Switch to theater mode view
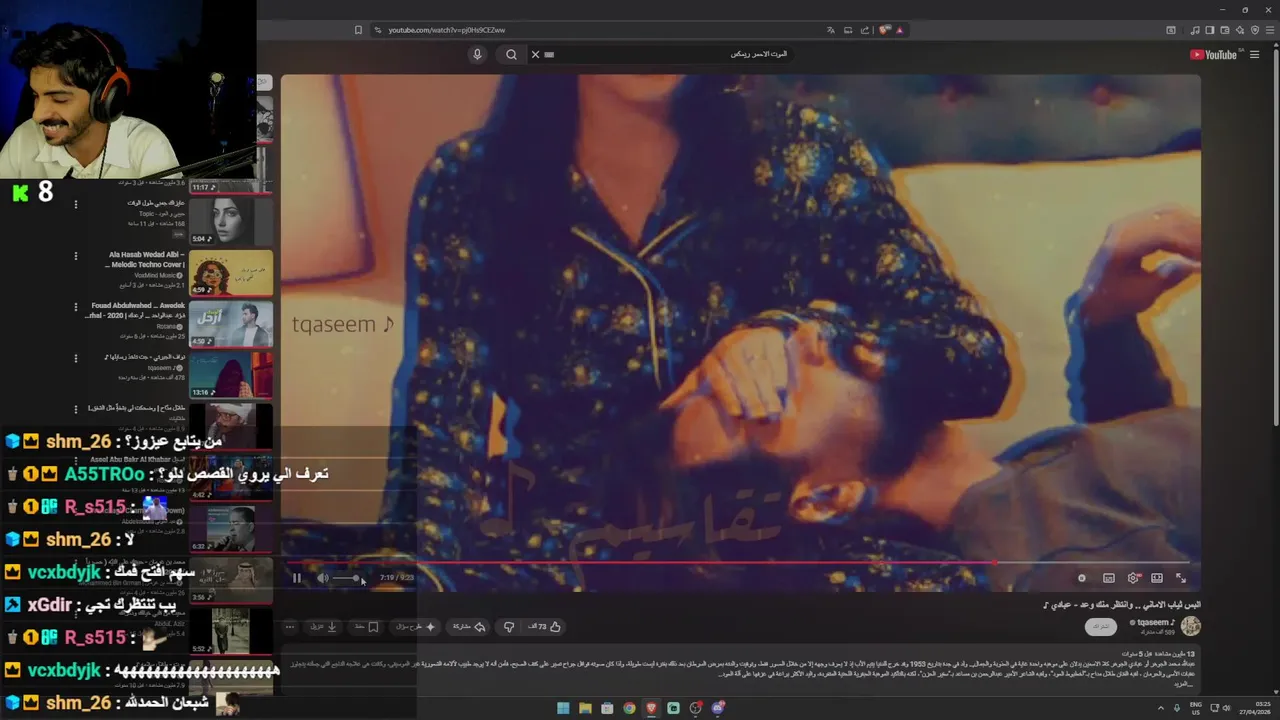1280x720 pixels. coord(1157,578)
